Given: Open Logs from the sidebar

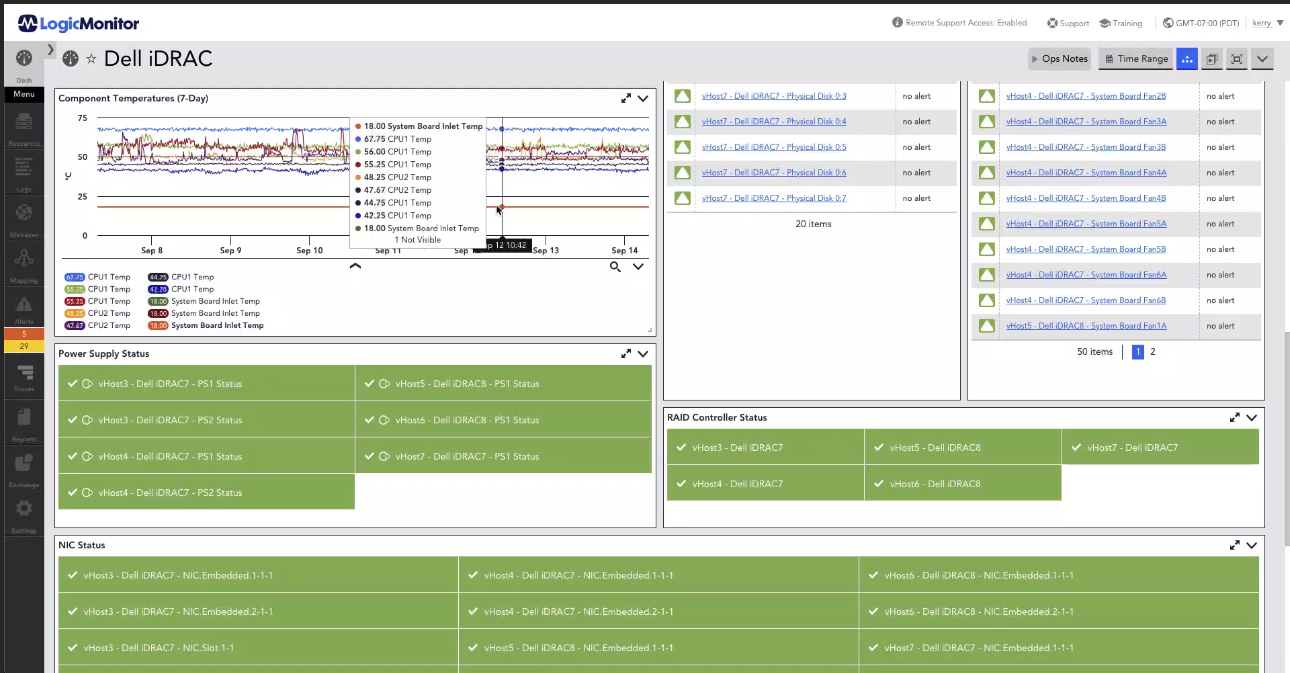Looking at the screenshot, I should [x=24, y=173].
